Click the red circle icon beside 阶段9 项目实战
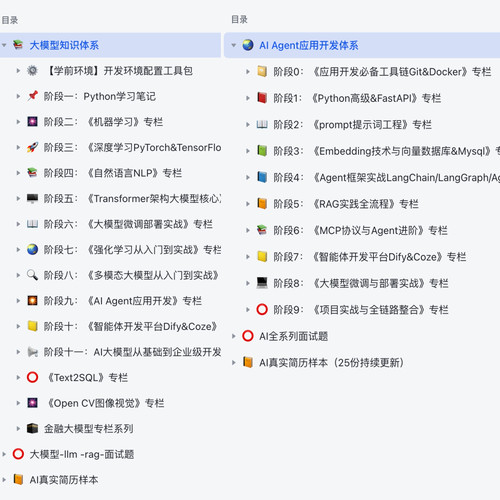This screenshot has height=500, width=500. 262,309
